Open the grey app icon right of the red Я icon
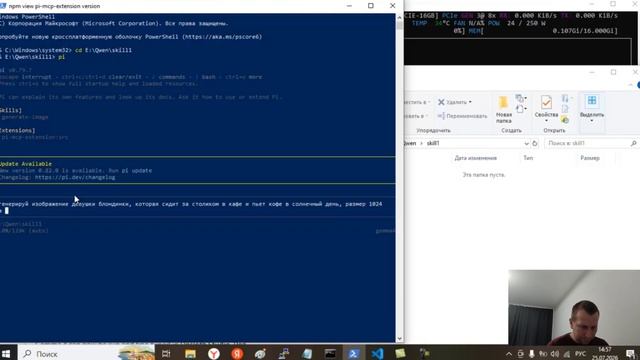Image resolution: width=640 pixels, height=360 pixels. tap(260, 353)
